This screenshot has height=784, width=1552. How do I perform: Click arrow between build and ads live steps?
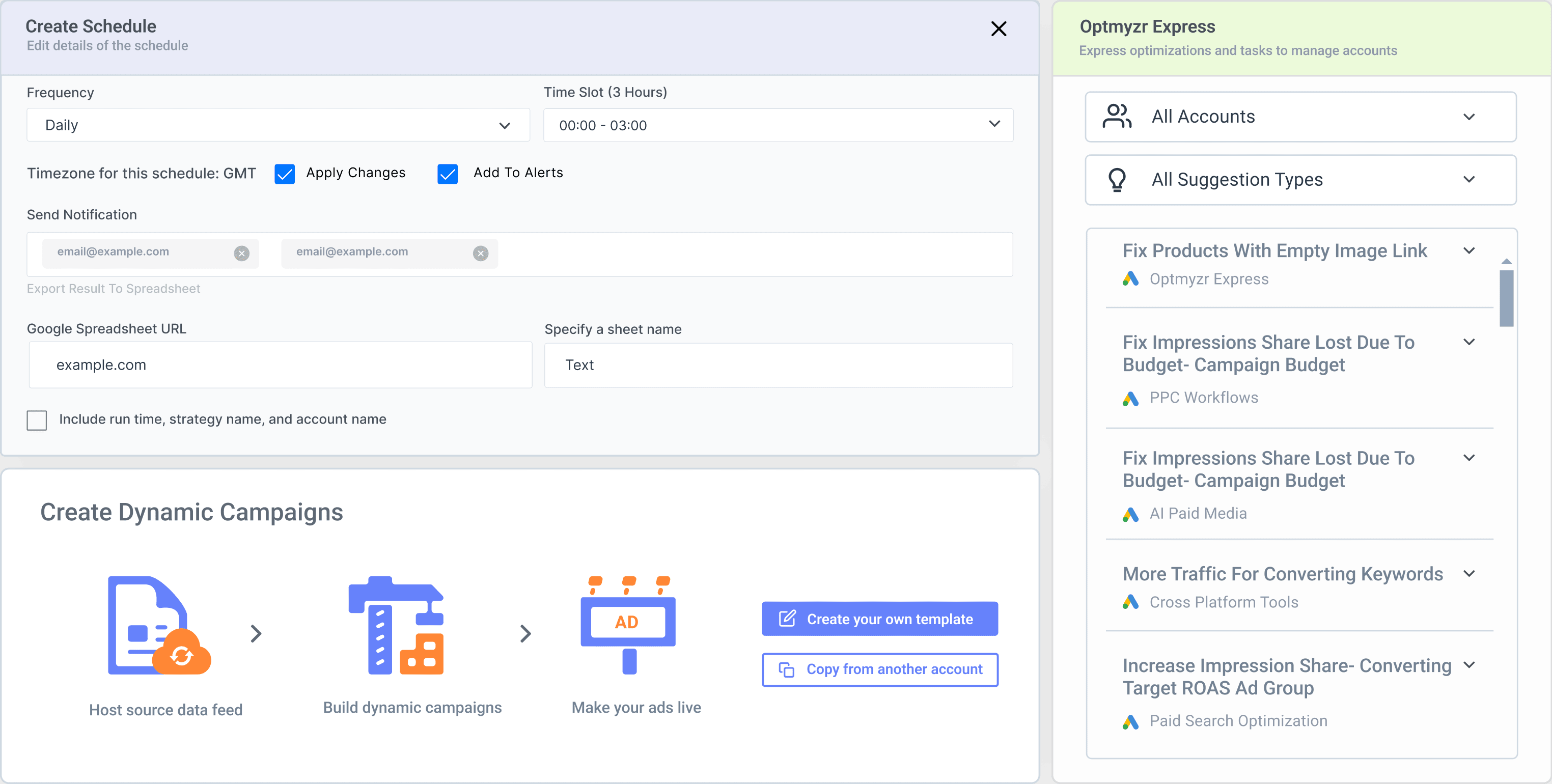pos(525,633)
